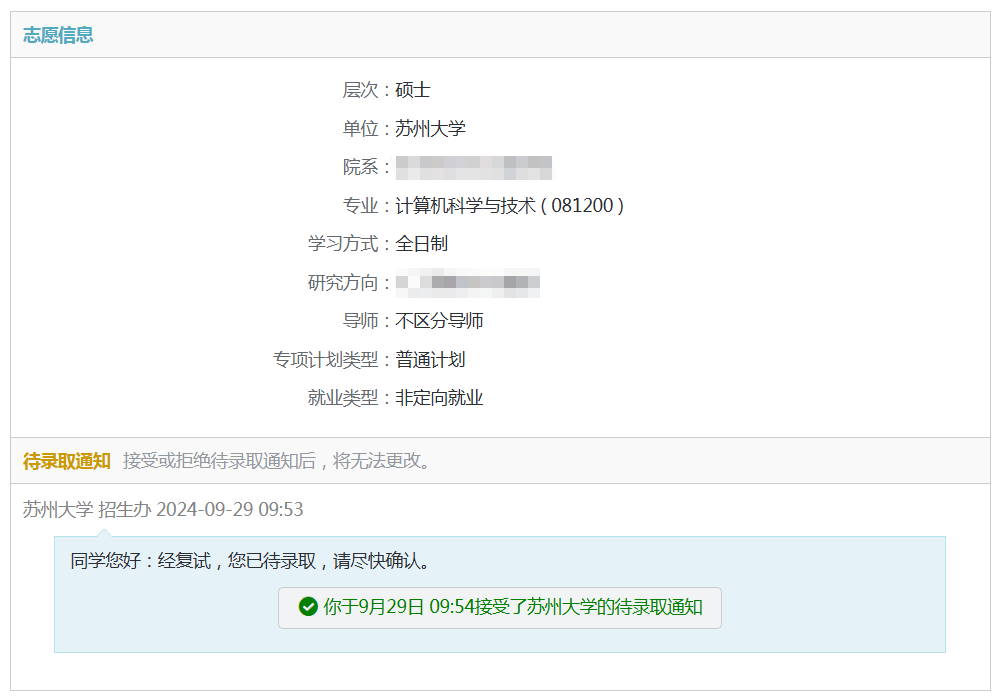
Task: Select the 层次 value 硕士
Action: (x=413, y=90)
